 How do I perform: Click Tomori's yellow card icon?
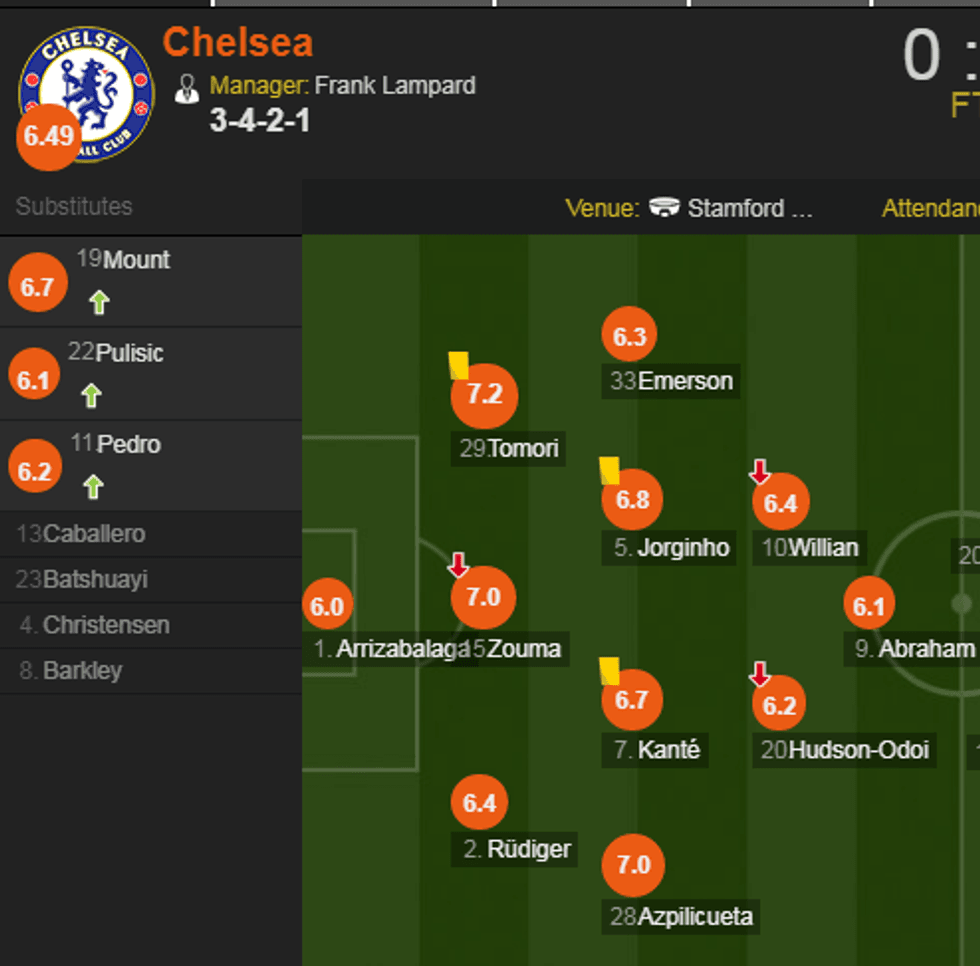[459, 366]
